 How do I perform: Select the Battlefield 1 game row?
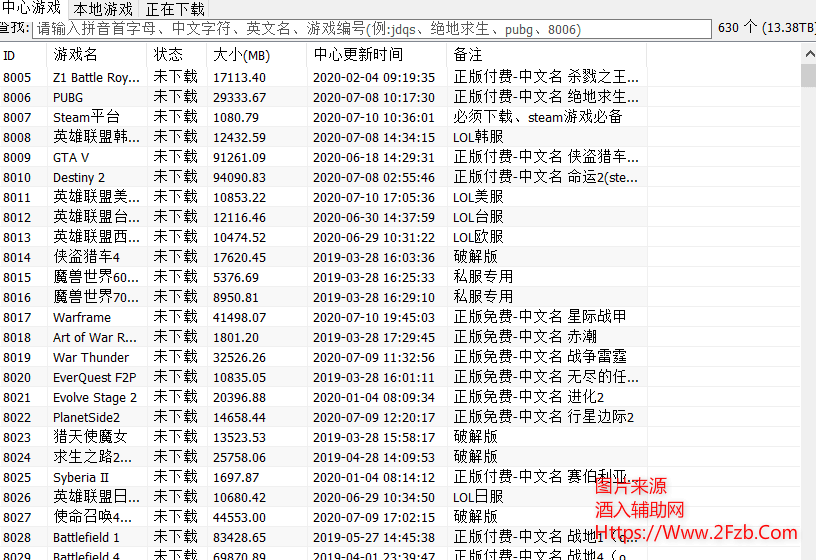pyautogui.click(x=323, y=538)
